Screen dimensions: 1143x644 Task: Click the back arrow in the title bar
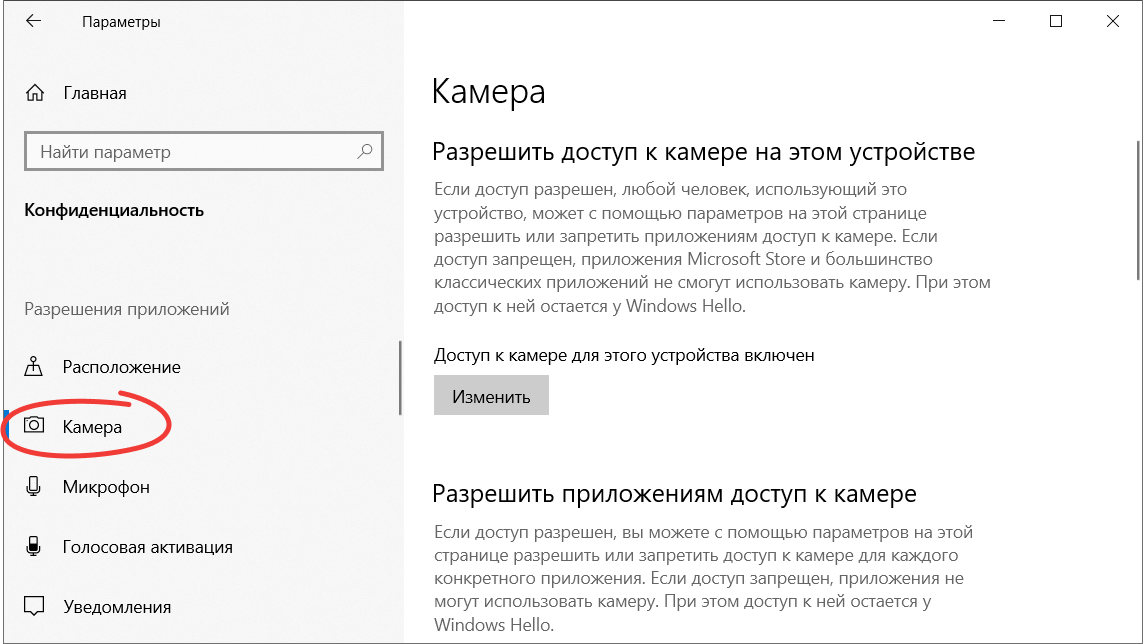(33, 21)
